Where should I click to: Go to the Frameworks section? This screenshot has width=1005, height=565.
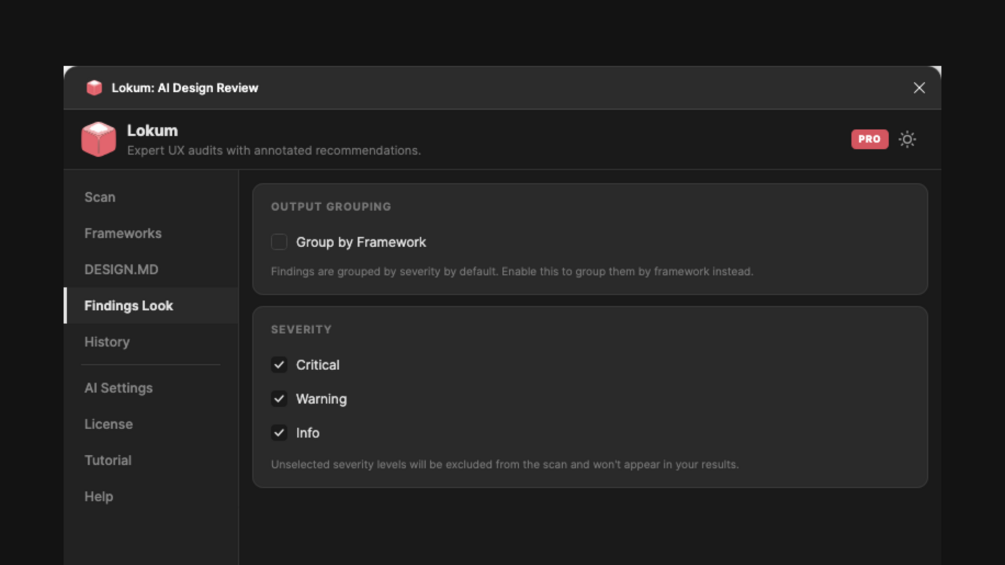click(x=123, y=233)
